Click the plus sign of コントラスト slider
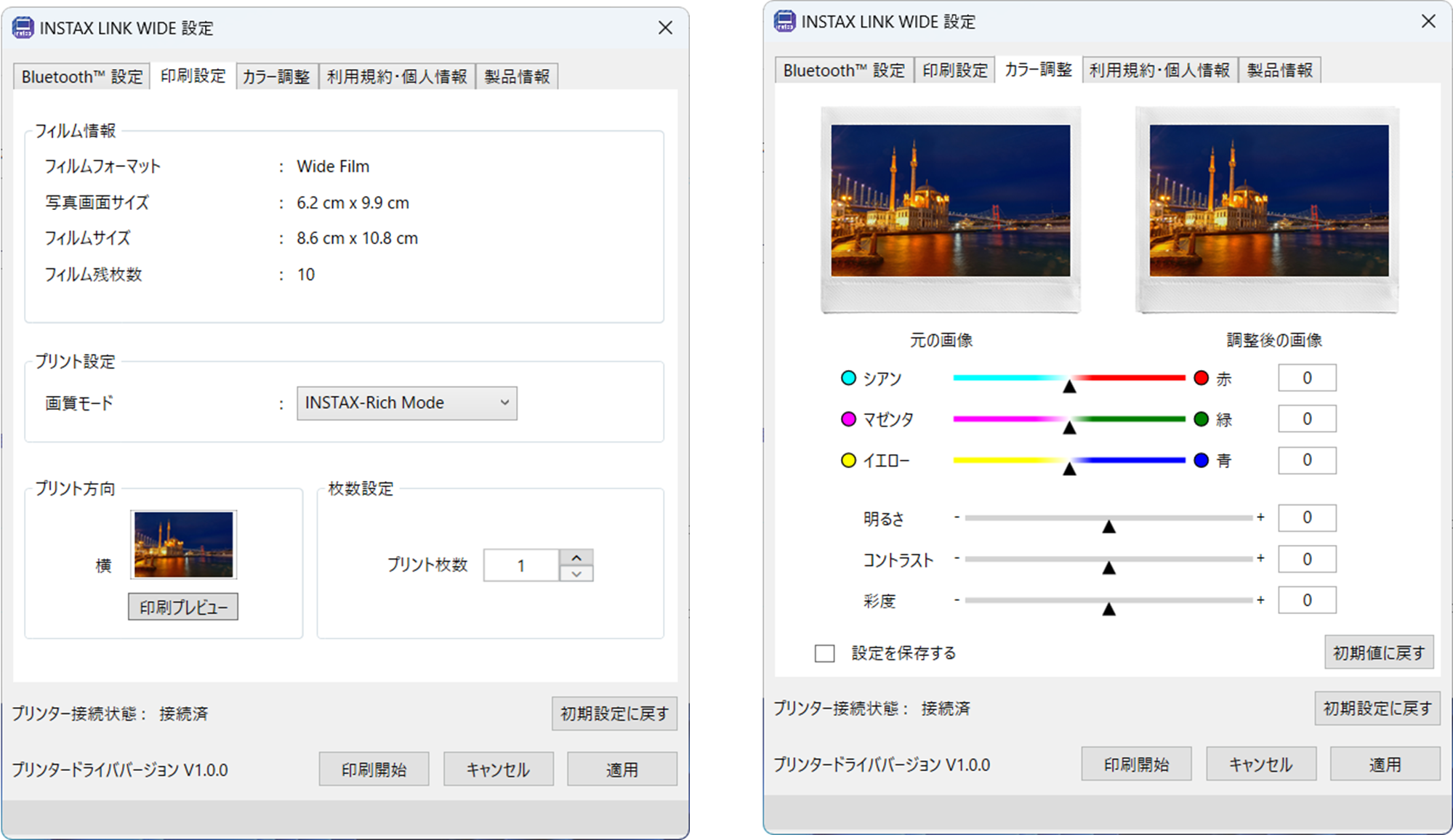Image resolution: width=1453 pixels, height=840 pixels. (x=1260, y=559)
